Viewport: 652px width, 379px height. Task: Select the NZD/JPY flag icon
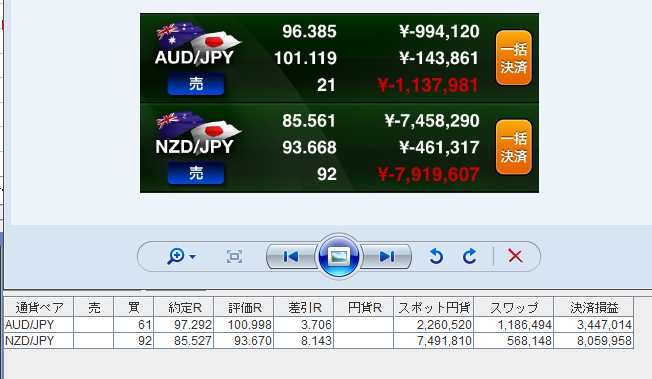(x=198, y=126)
